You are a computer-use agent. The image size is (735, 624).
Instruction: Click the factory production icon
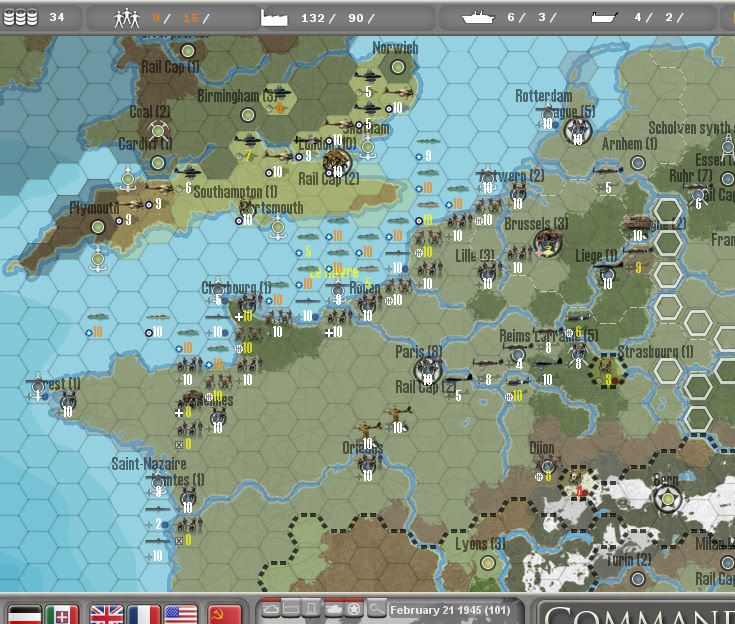click(274, 17)
